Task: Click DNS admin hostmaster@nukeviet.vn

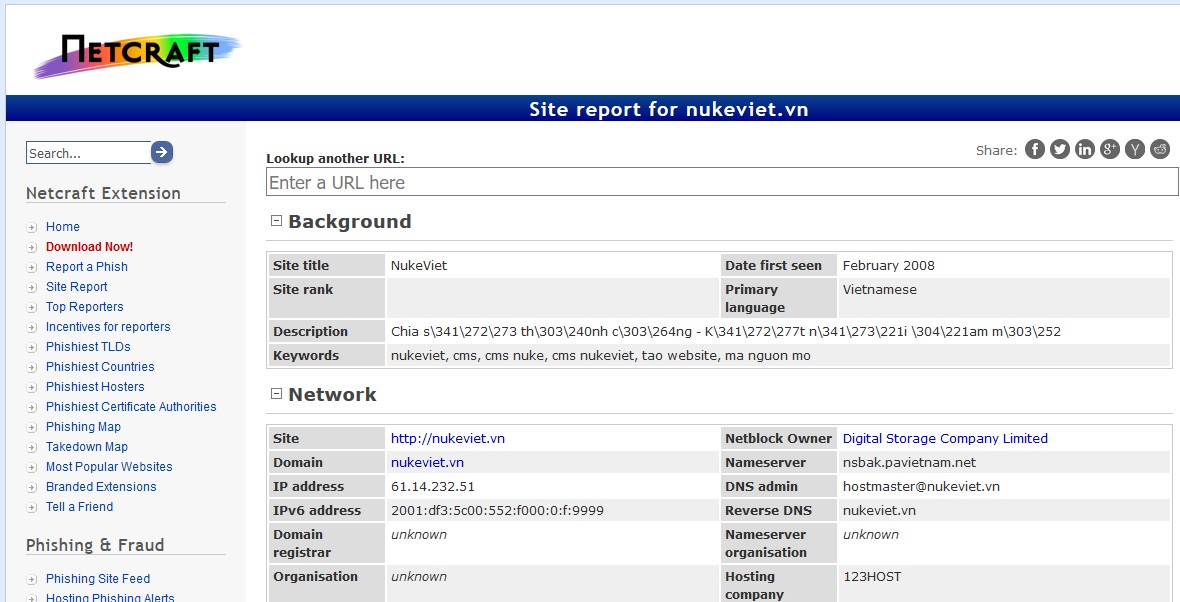Action: 921,486
